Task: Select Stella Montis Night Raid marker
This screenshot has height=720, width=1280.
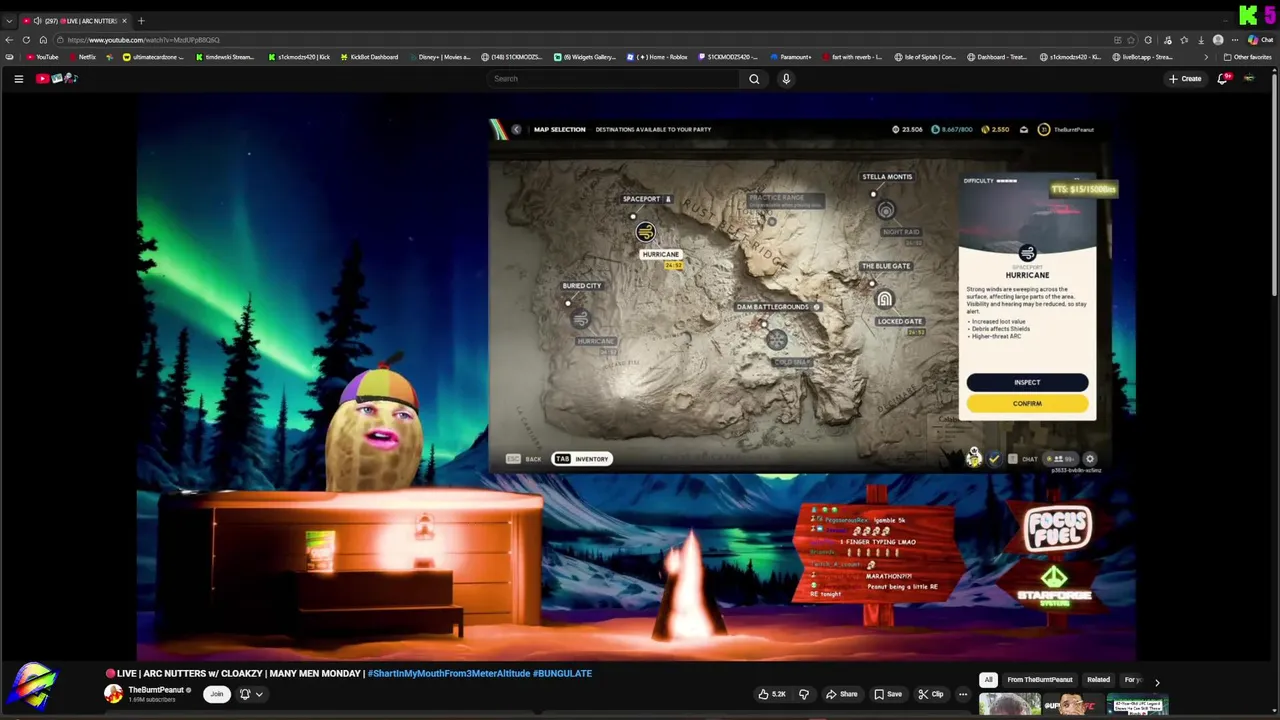Action: click(x=885, y=210)
